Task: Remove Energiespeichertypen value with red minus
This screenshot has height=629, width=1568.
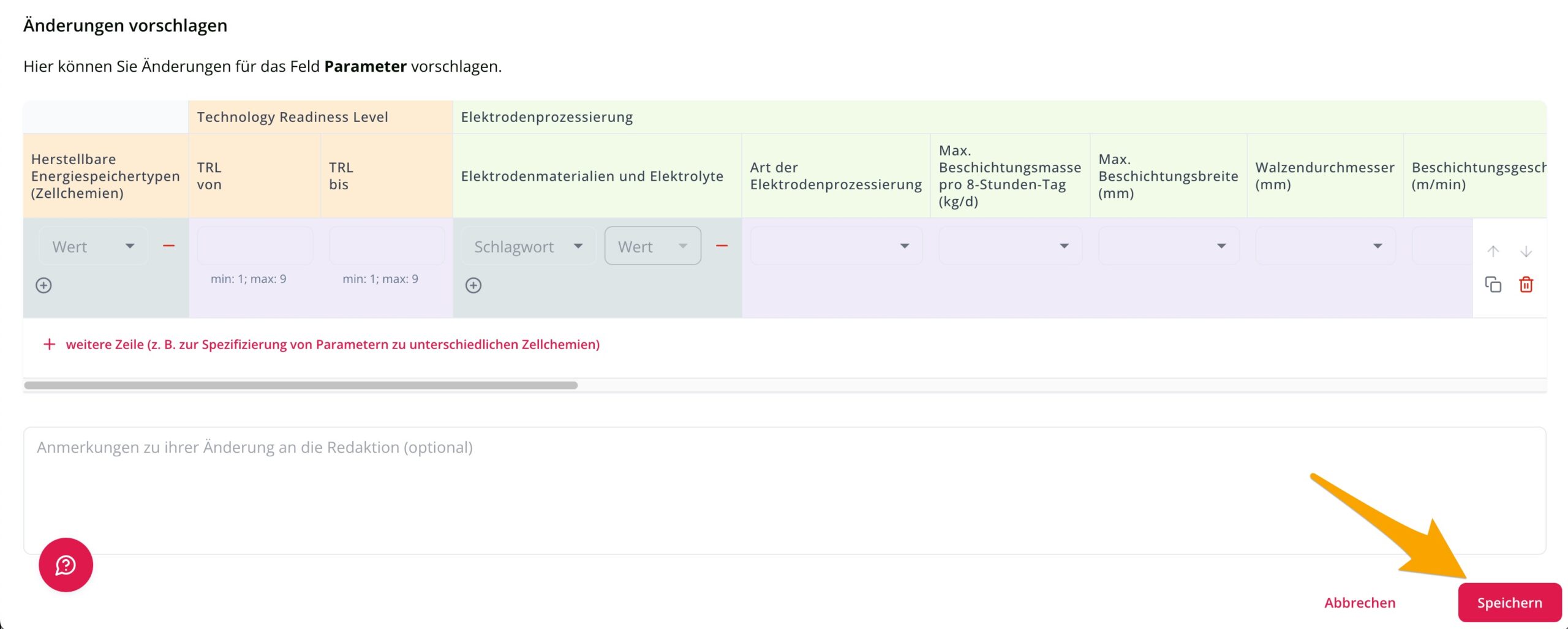Action: pyautogui.click(x=168, y=246)
